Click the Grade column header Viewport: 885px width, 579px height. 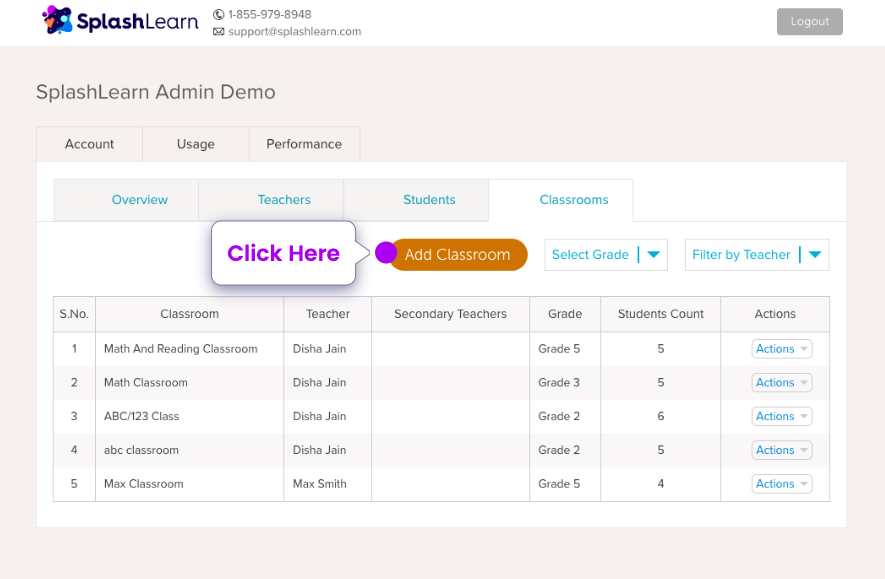pyautogui.click(x=565, y=314)
